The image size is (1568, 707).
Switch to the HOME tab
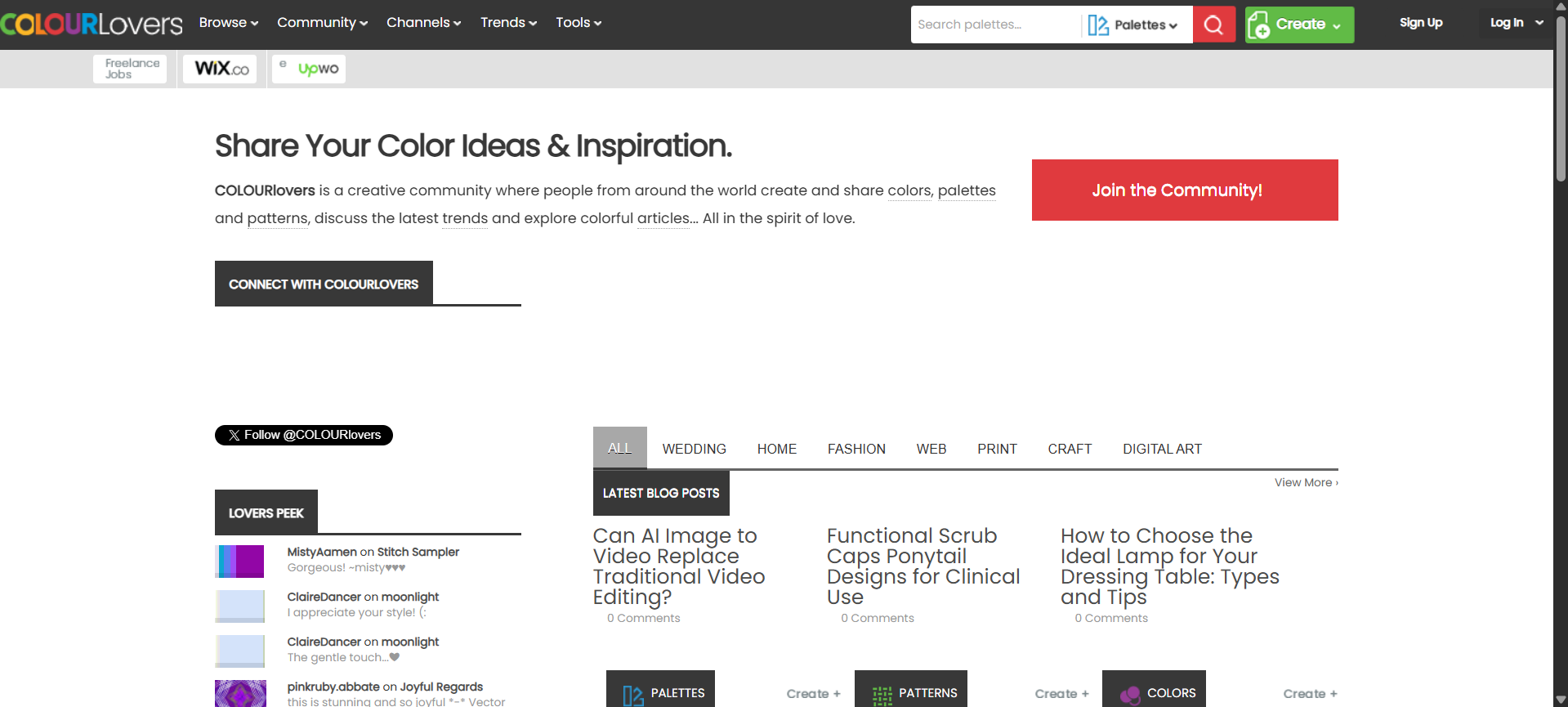tap(777, 449)
